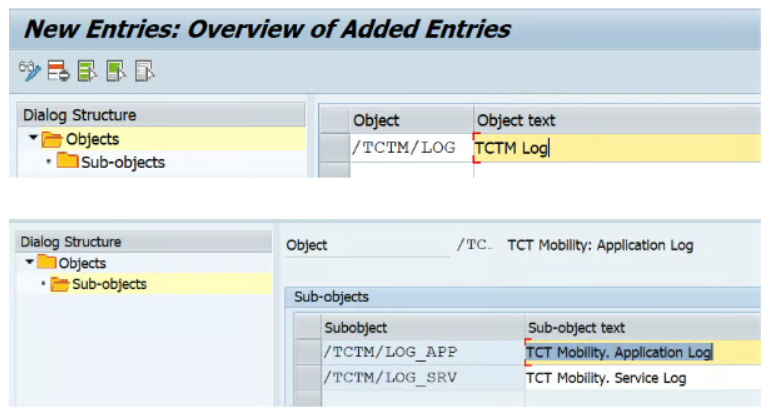The image size is (773, 418).
Task: Collapse the Objects node above highlighted Sub-objects
Action: click(x=29, y=263)
